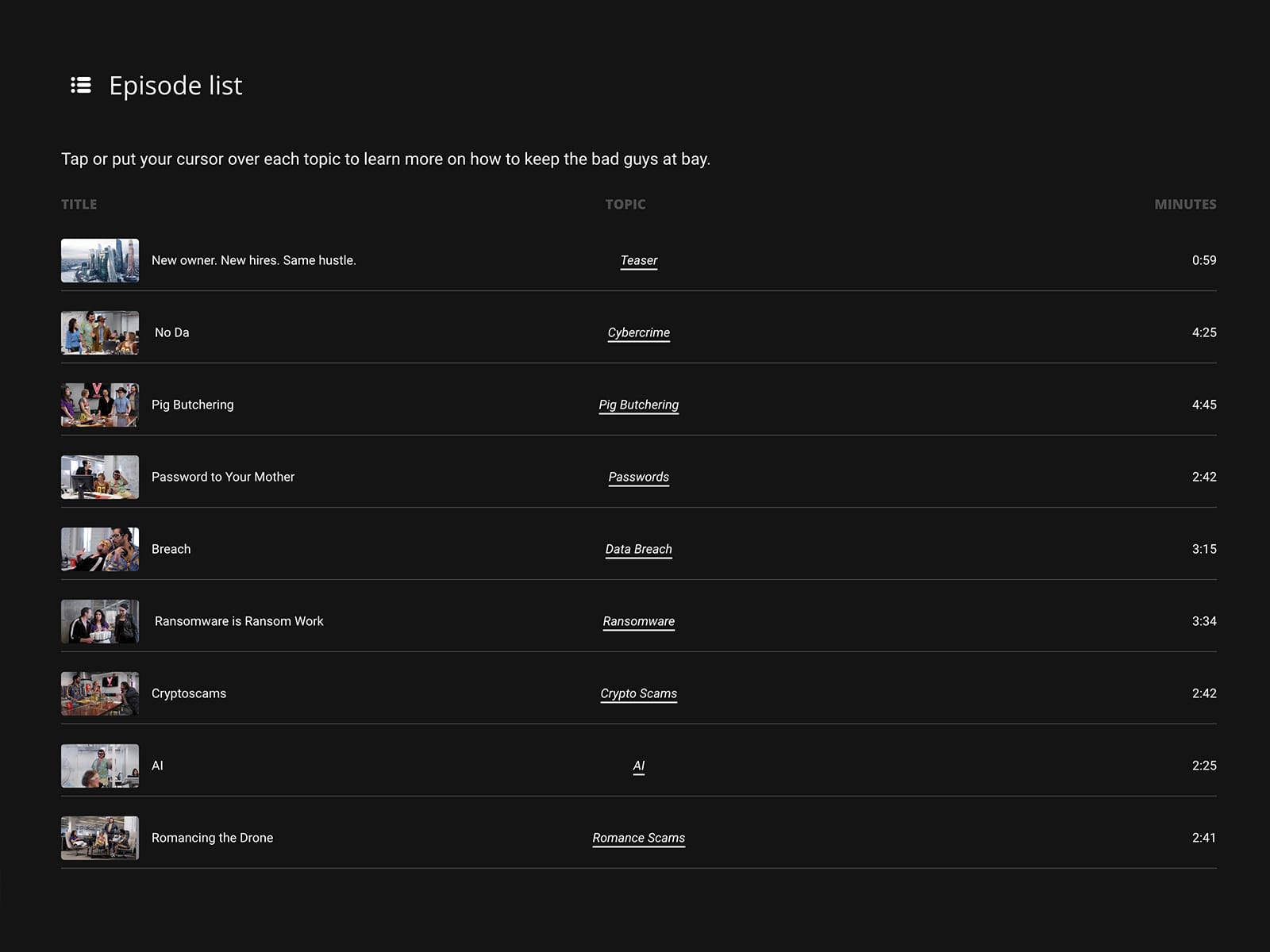
Task: Click the 'Breach' episode title
Action: (x=171, y=549)
